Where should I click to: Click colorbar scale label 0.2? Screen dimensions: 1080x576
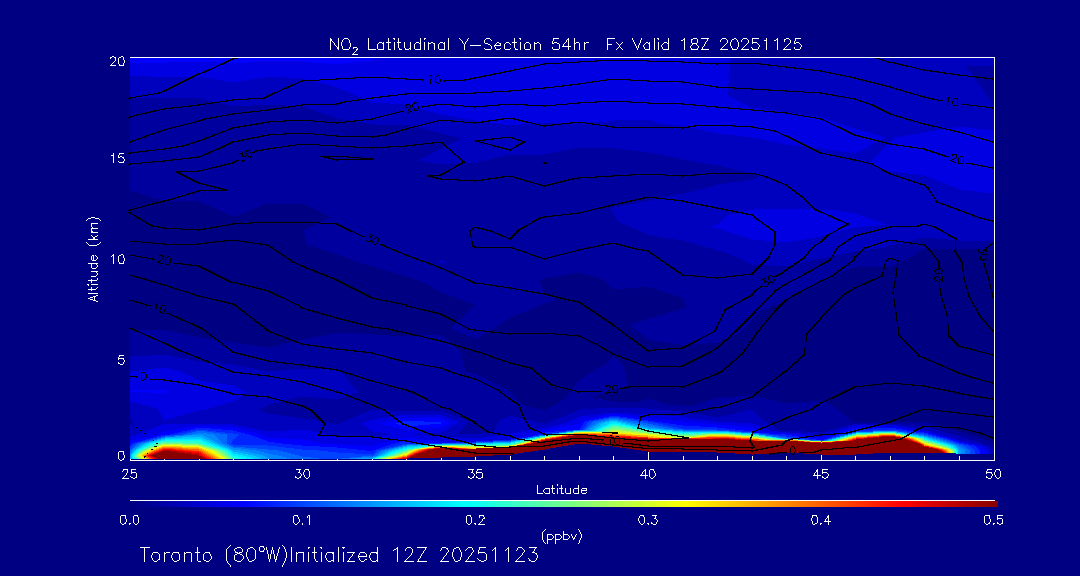pyautogui.click(x=475, y=521)
